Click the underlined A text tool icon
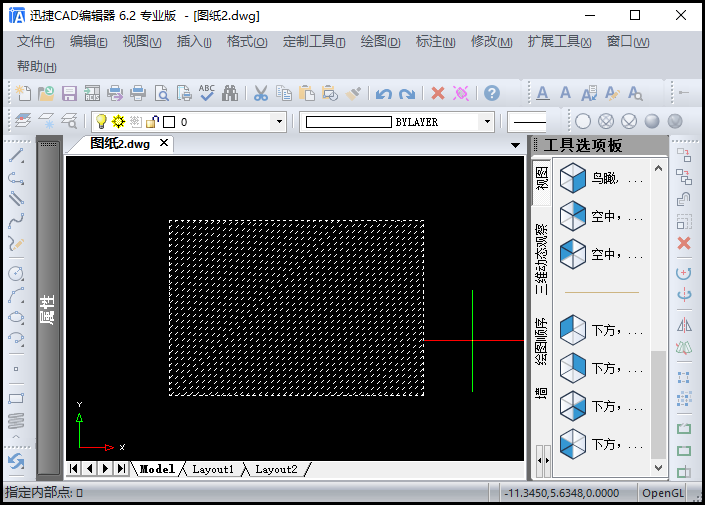Screen dimensions: 705x505 tap(543, 93)
